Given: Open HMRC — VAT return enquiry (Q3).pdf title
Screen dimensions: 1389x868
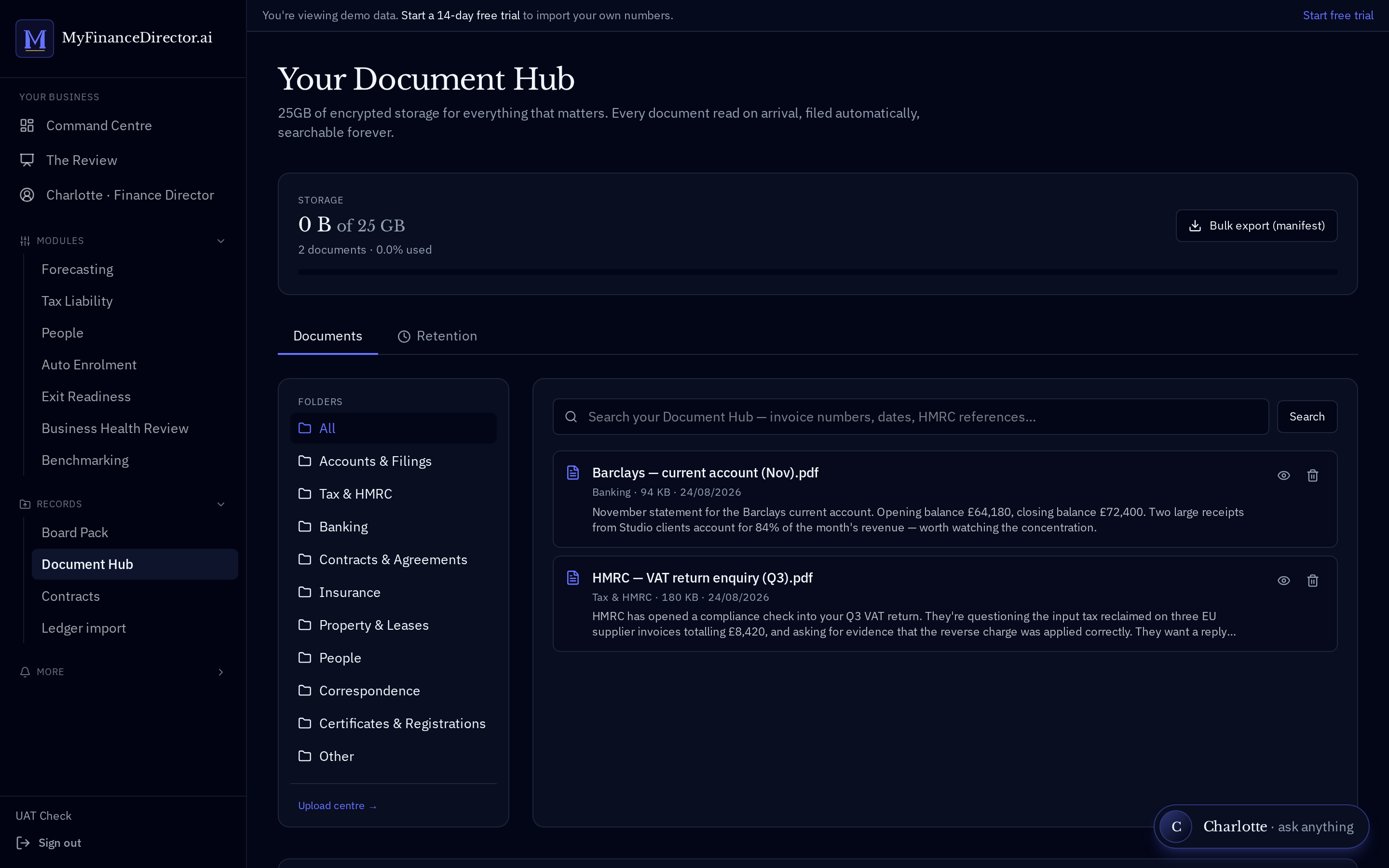Looking at the screenshot, I should [x=702, y=578].
